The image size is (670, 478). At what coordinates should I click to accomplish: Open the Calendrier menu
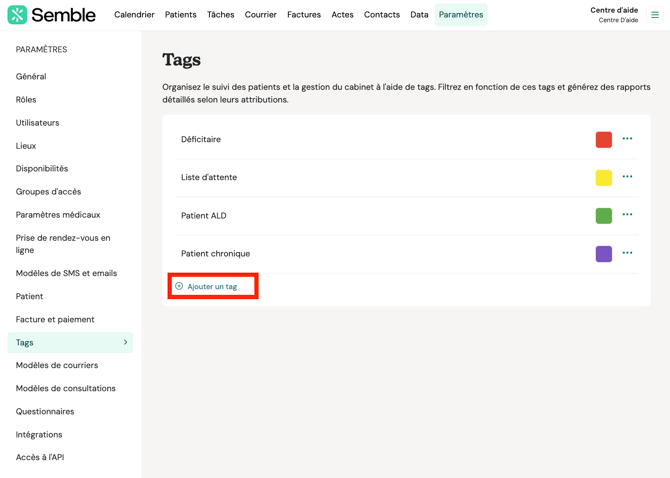tap(134, 15)
